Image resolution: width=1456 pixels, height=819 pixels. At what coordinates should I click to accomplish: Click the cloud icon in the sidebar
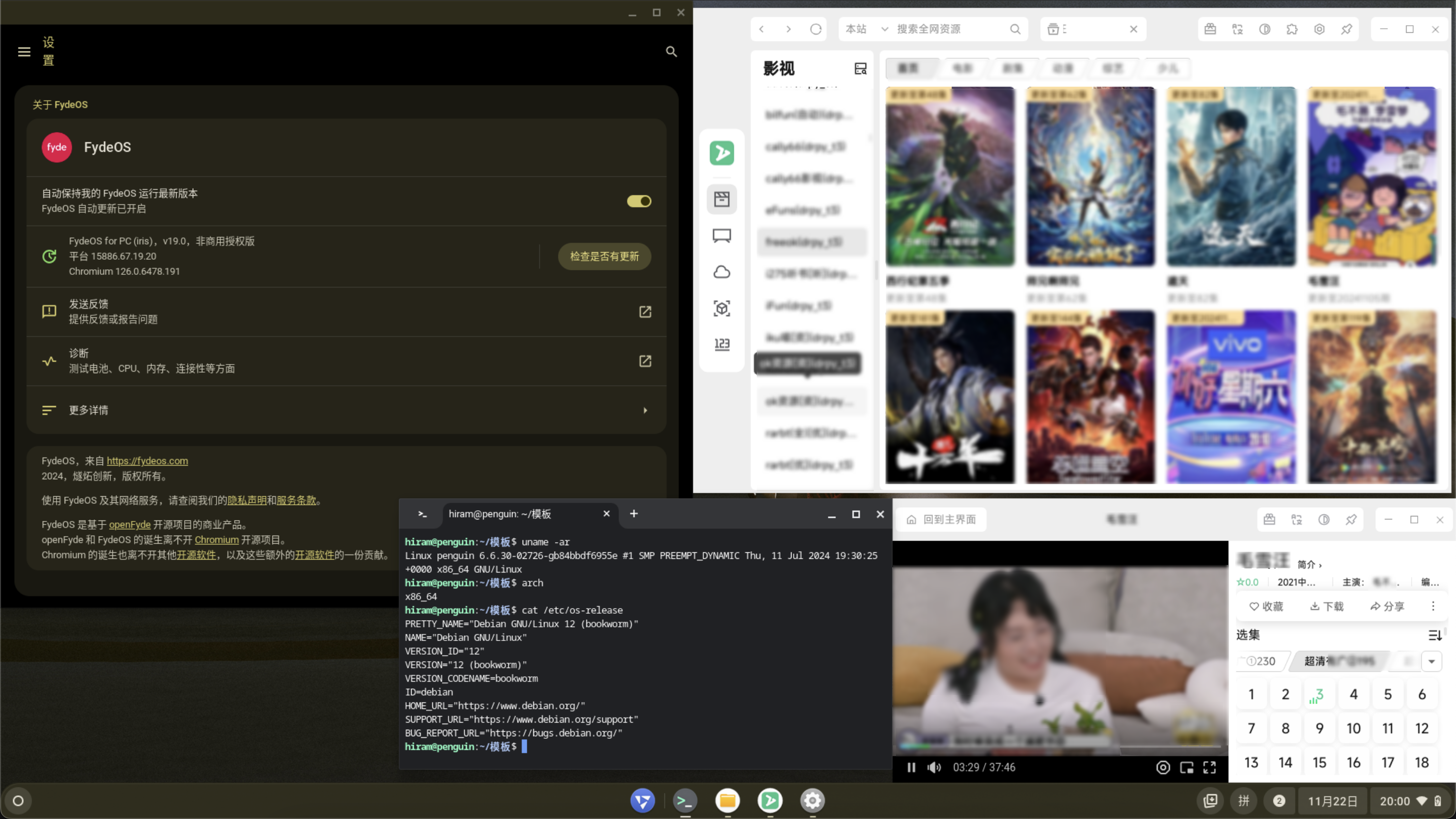(722, 272)
